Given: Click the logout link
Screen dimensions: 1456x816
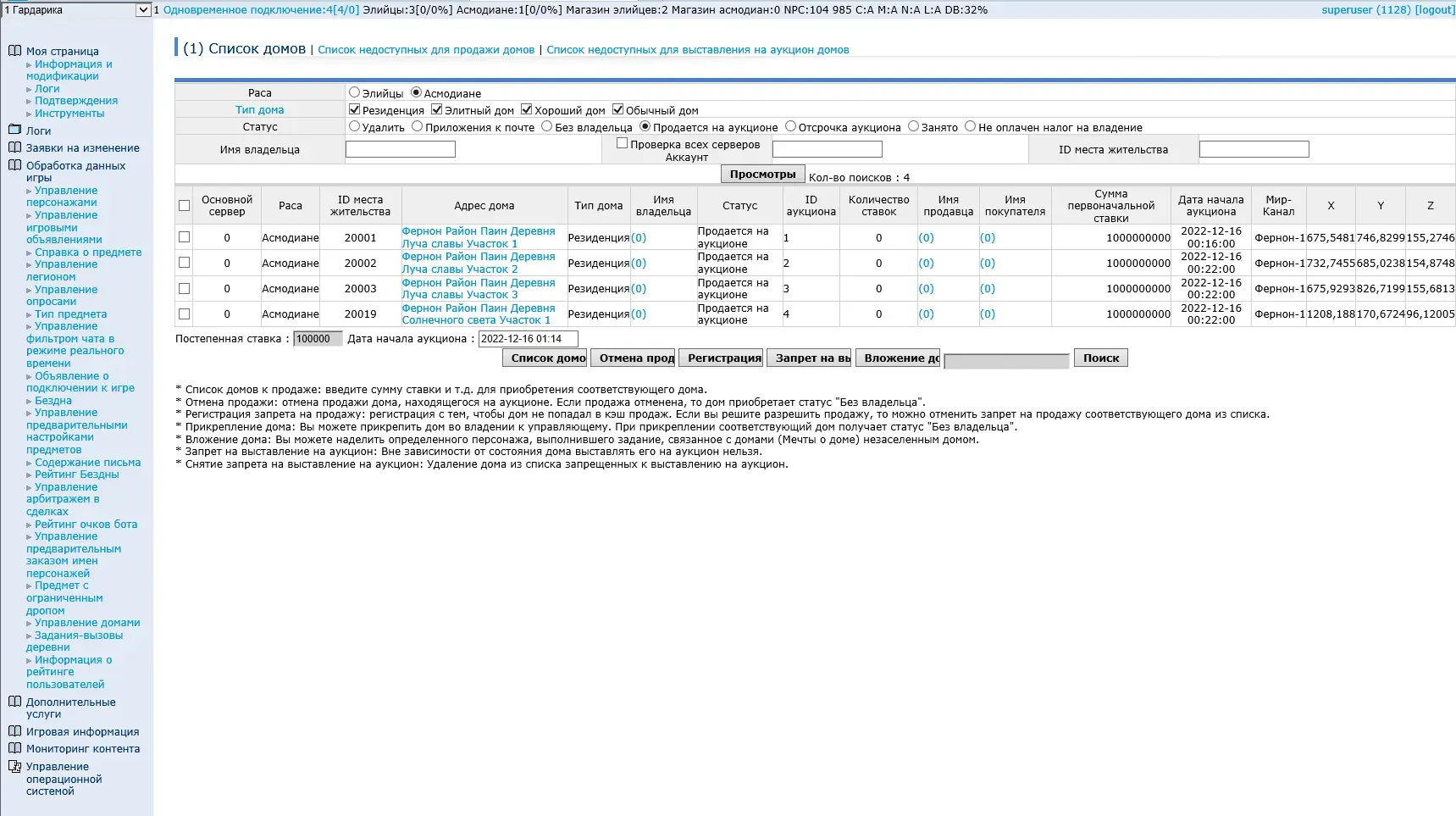Looking at the screenshot, I should 1435,10.
